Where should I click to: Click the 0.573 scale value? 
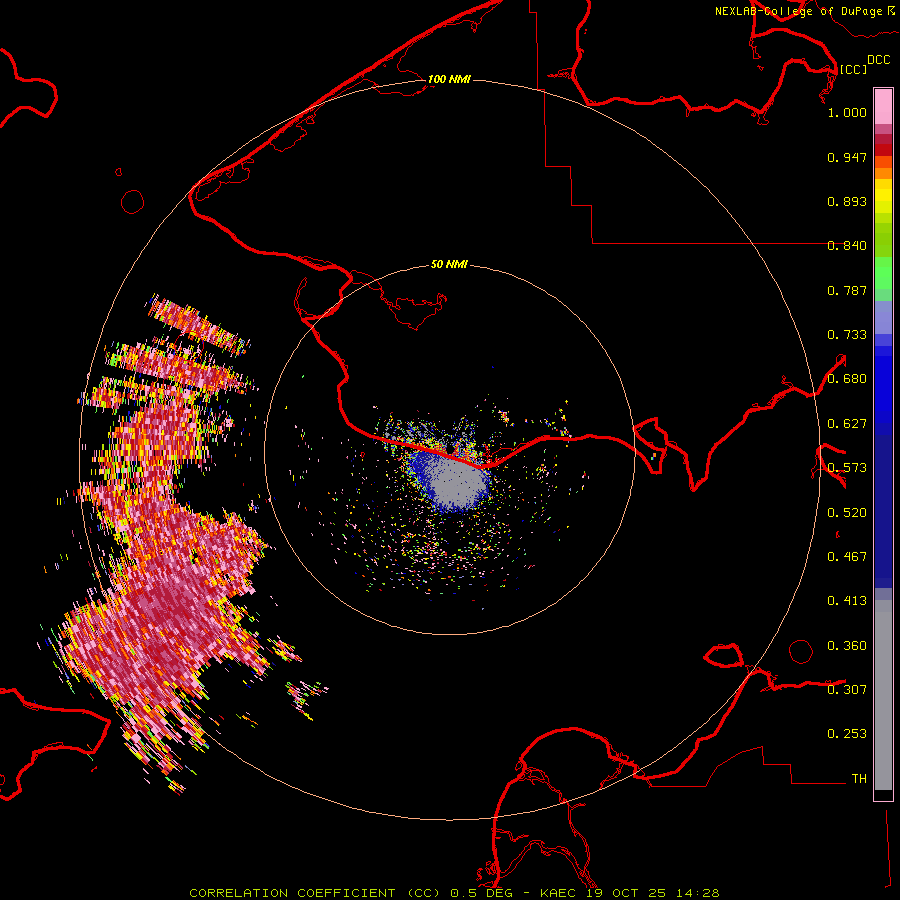pos(847,468)
